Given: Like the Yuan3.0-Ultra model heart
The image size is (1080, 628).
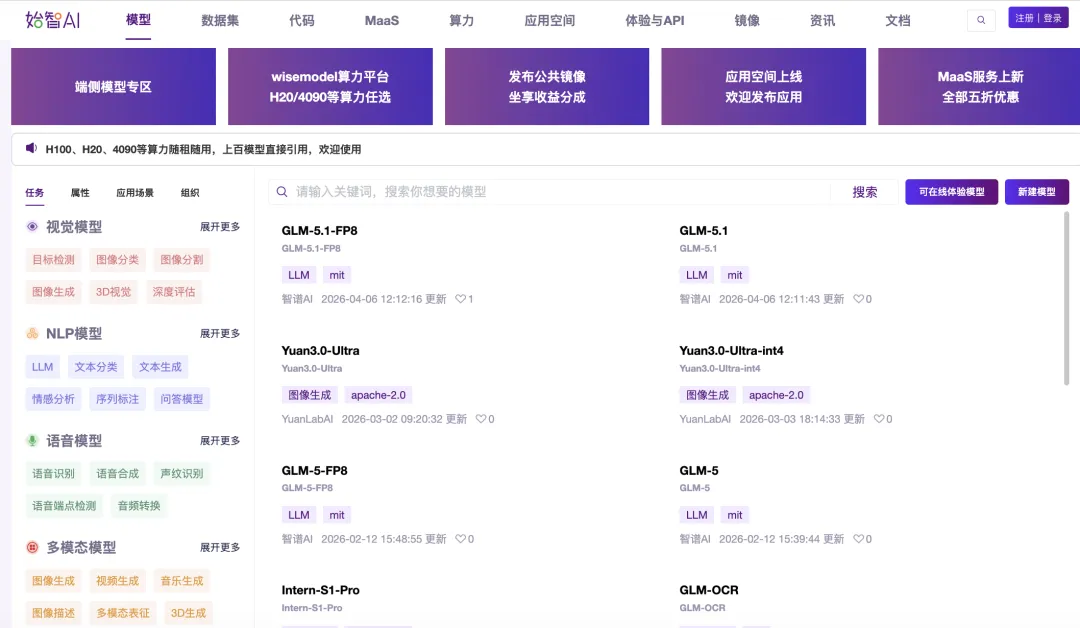Looking at the screenshot, I should coord(481,419).
